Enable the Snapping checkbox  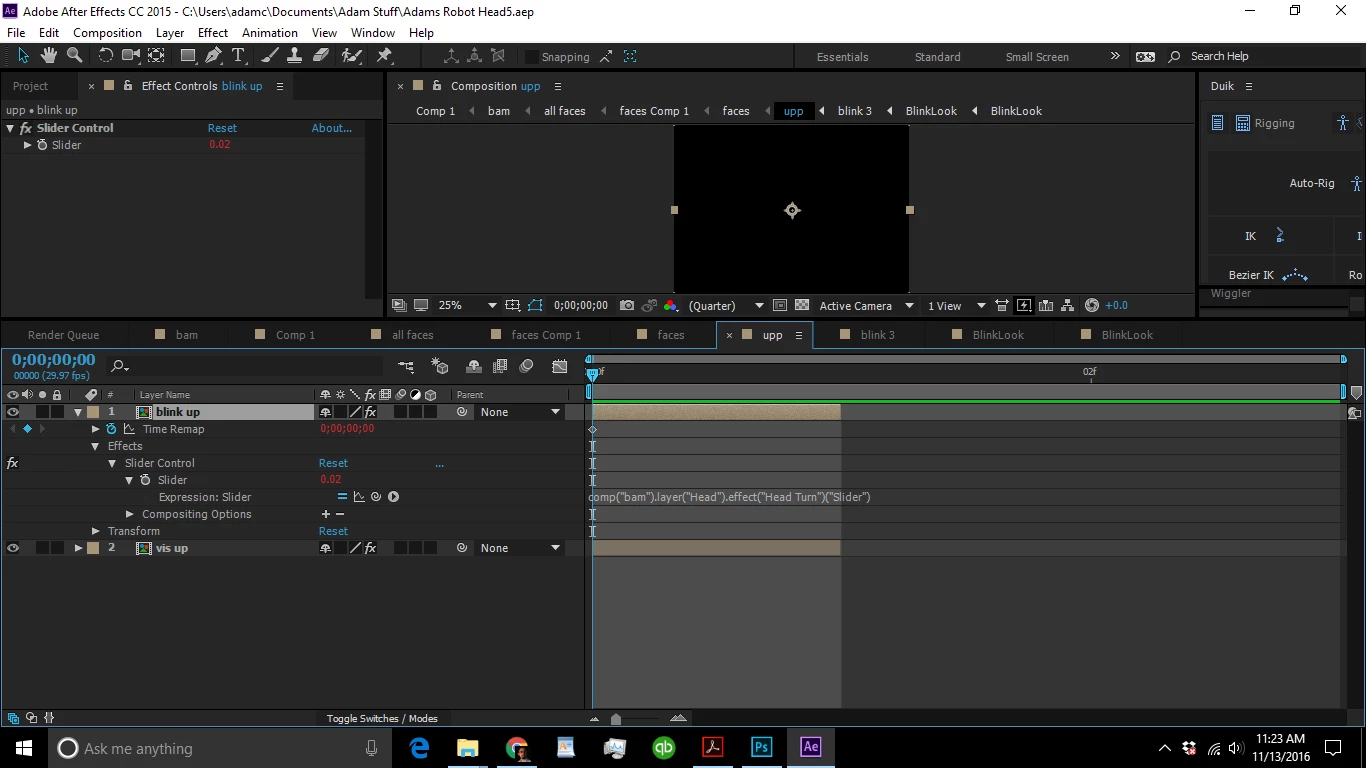(x=532, y=57)
